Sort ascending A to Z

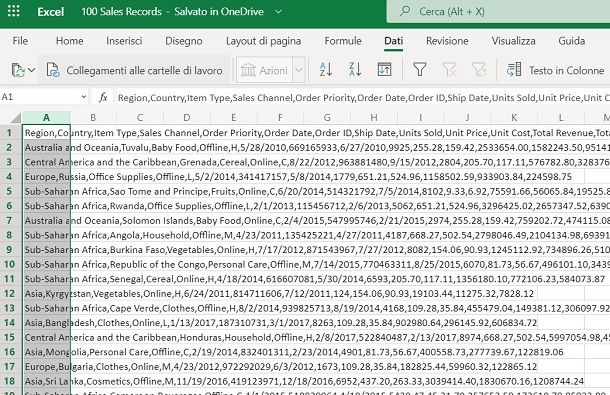click(x=326, y=70)
